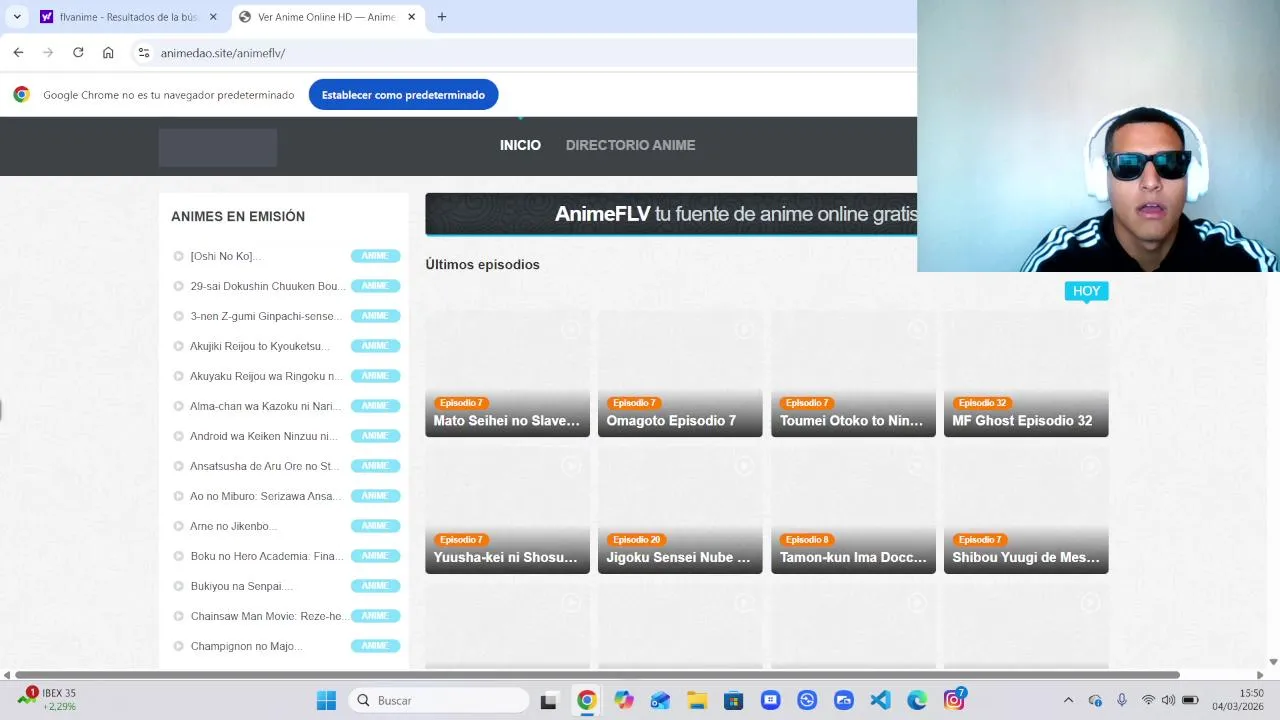Reload the current page
1280x720 pixels.
[78, 53]
